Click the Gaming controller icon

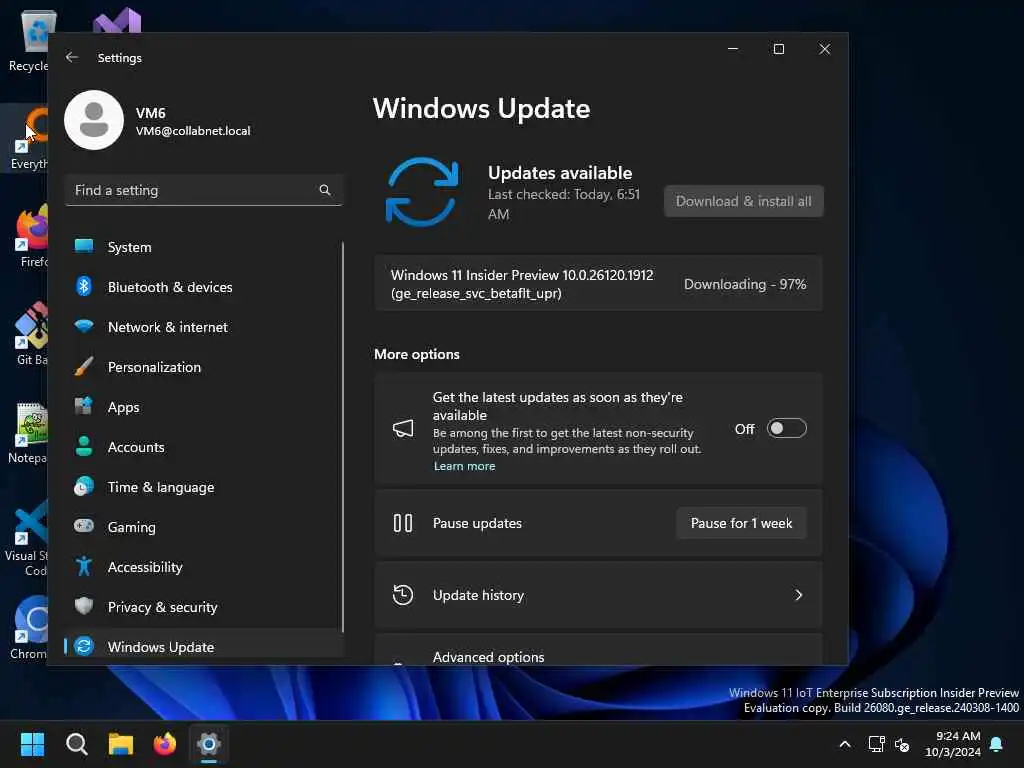coord(84,526)
